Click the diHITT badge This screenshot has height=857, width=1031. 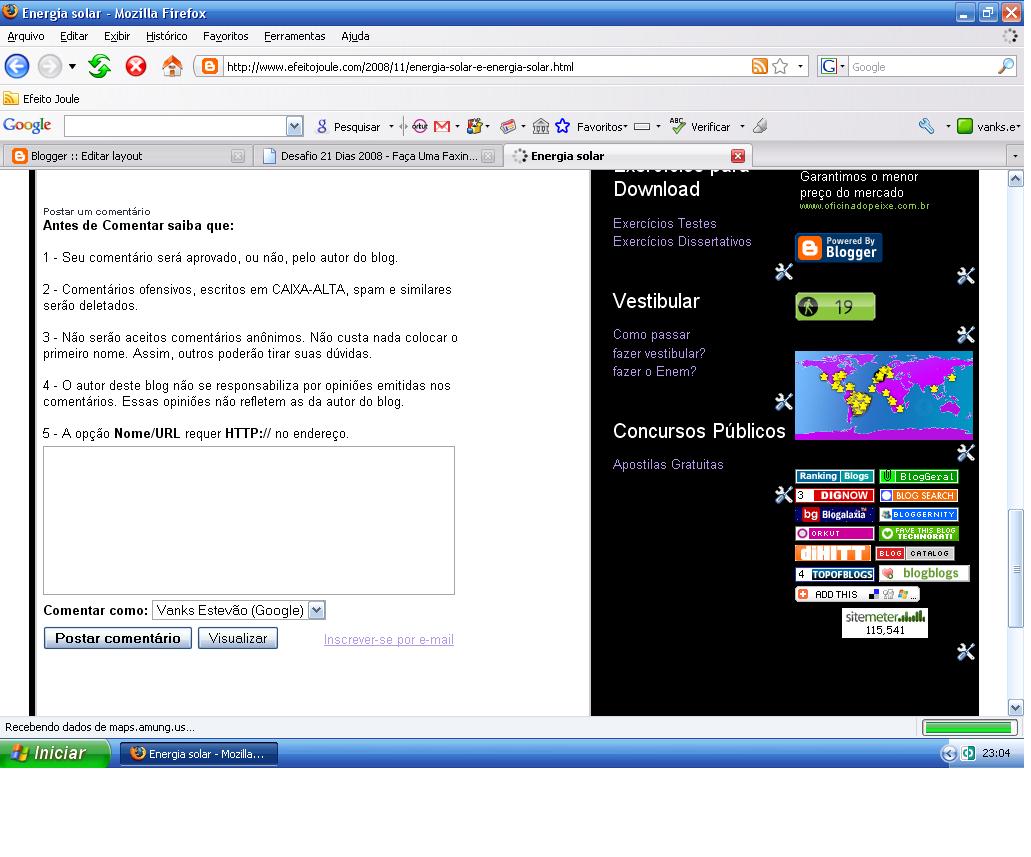pos(833,553)
